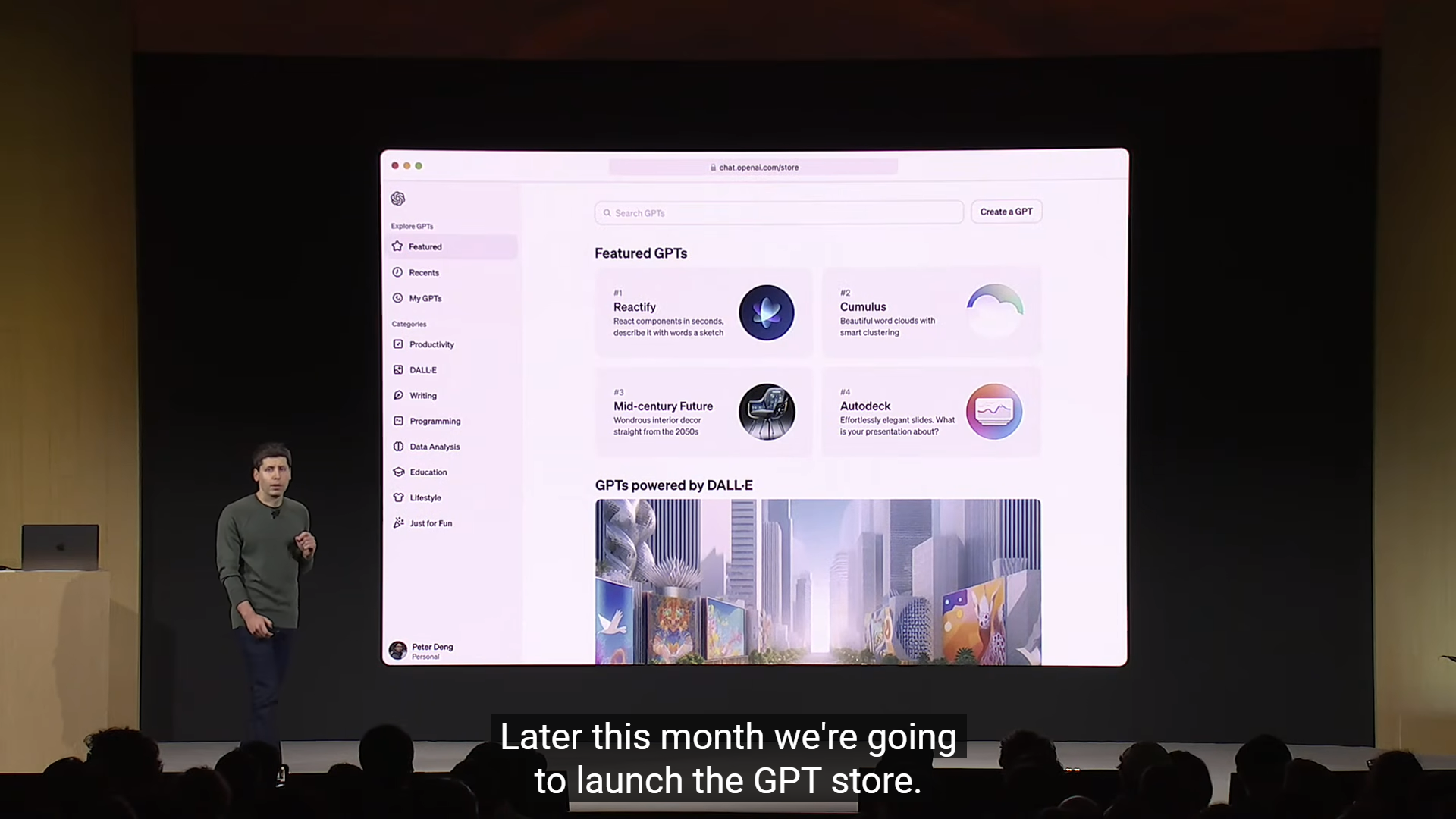Select Data Analysis category icon
This screenshot has height=819, width=1456.
coord(398,447)
